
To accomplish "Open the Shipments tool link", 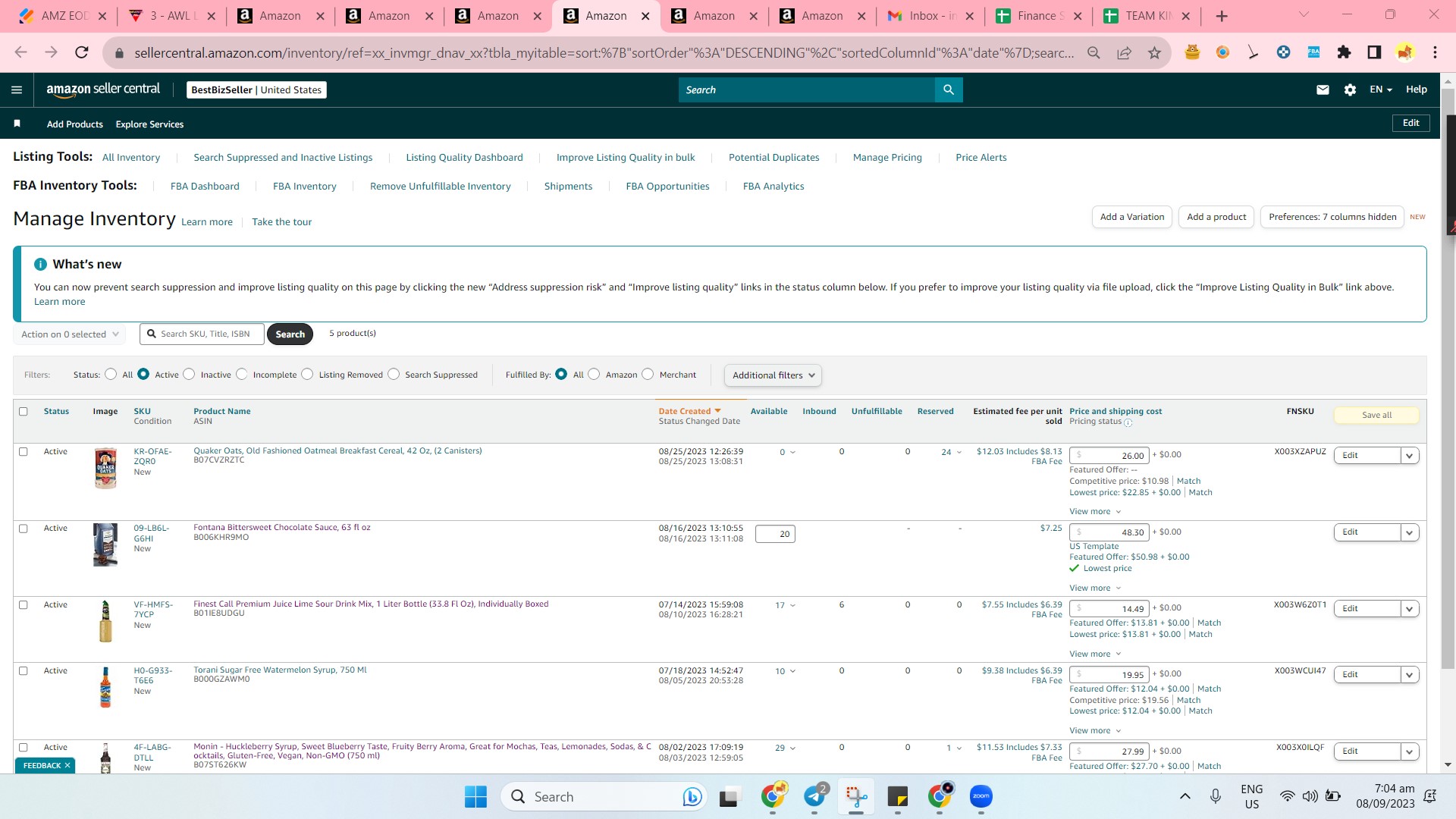I will (568, 186).
